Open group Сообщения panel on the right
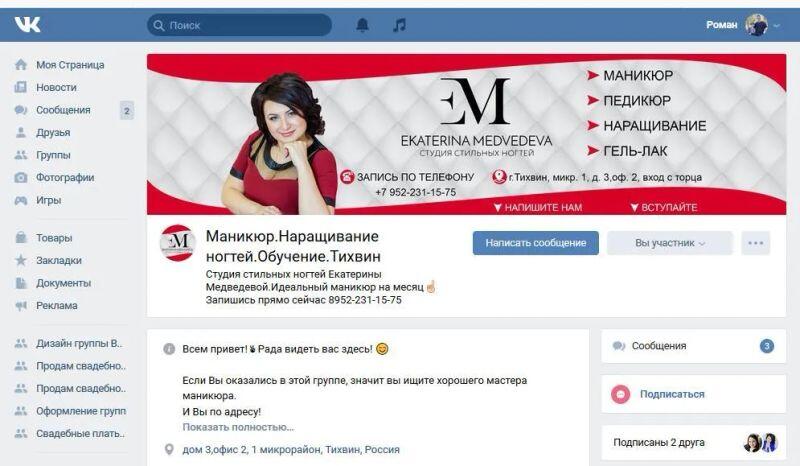 693,346
